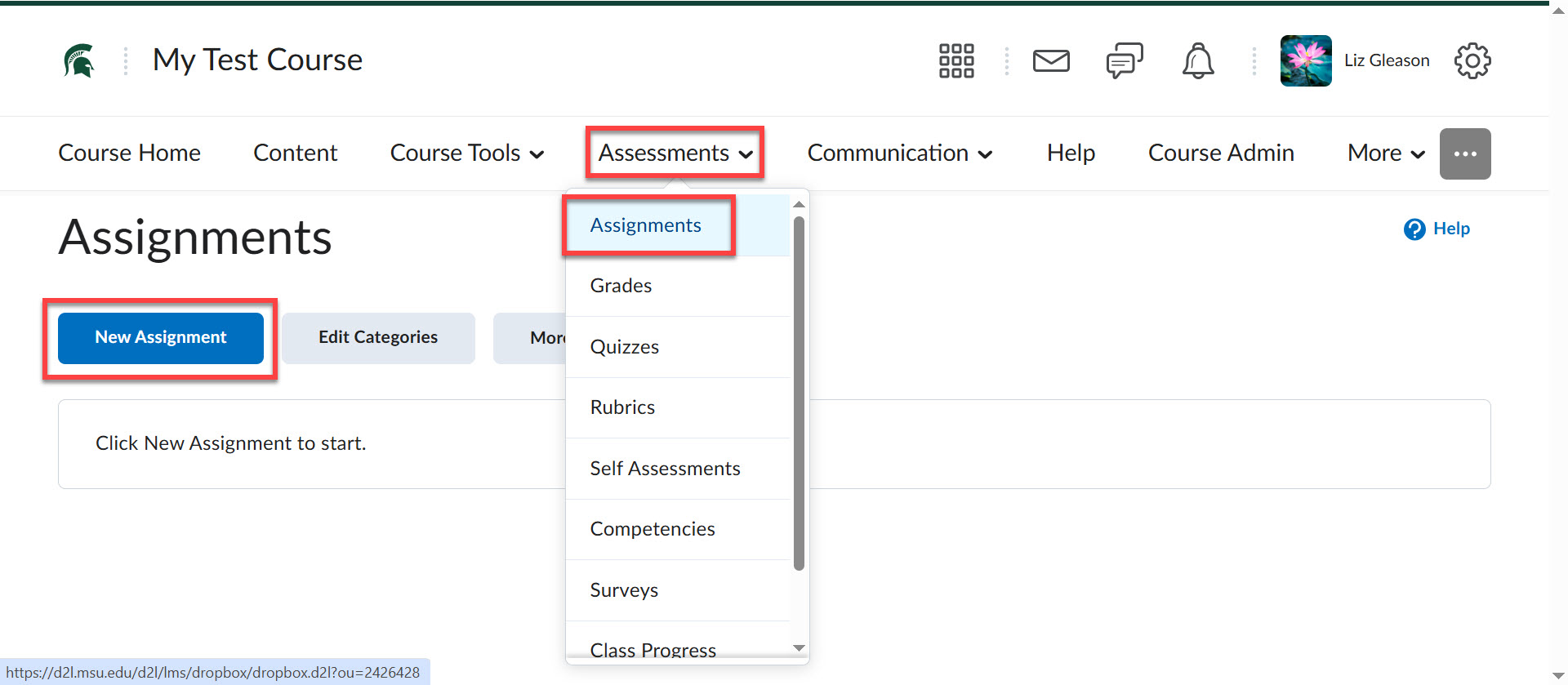Open the update alerts bell icon
1568x685 pixels.
[x=1197, y=60]
